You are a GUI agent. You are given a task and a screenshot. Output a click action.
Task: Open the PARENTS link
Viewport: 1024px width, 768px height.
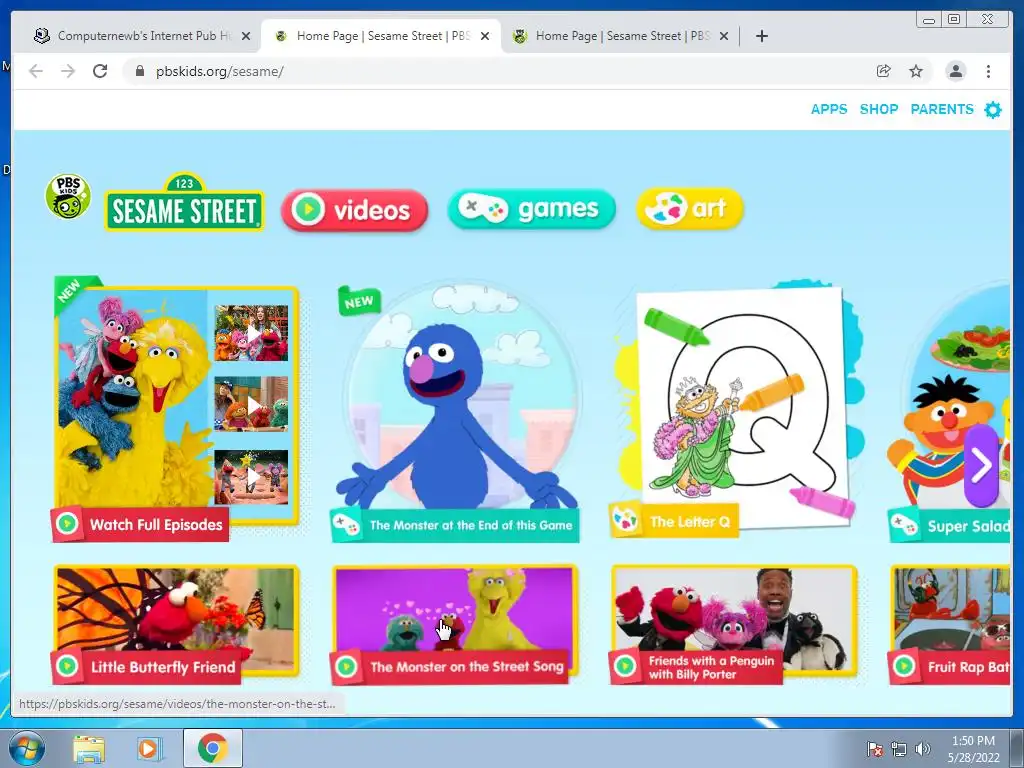pyautogui.click(x=942, y=109)
